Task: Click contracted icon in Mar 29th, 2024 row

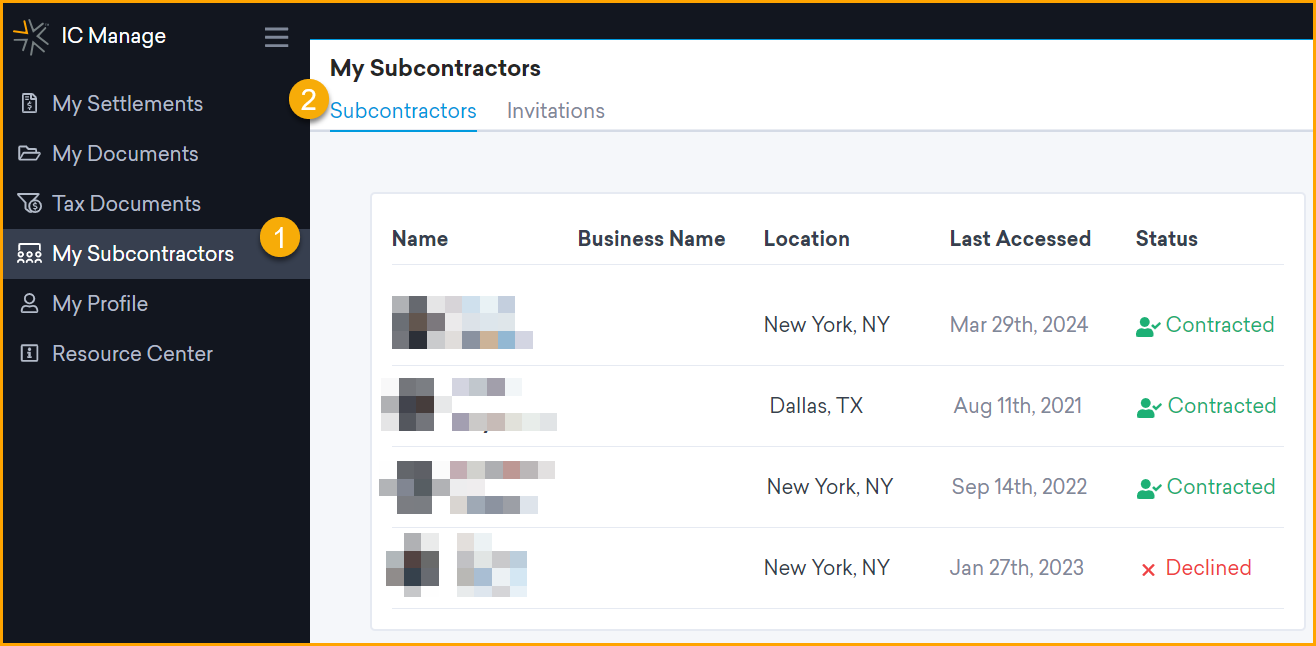Action: [1148, 326]
